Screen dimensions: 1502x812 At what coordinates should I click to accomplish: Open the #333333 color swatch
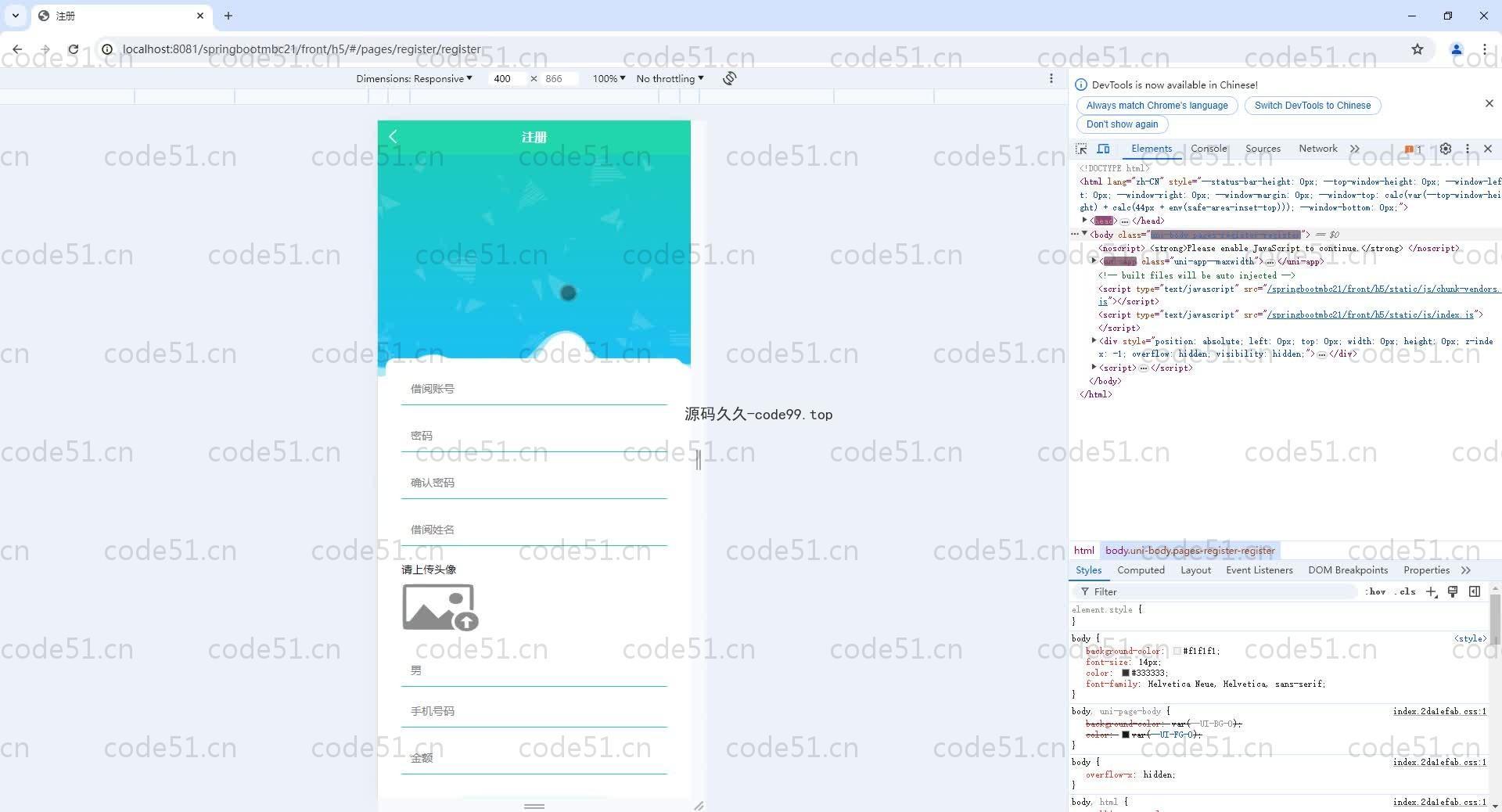[x=1126, y=673]
